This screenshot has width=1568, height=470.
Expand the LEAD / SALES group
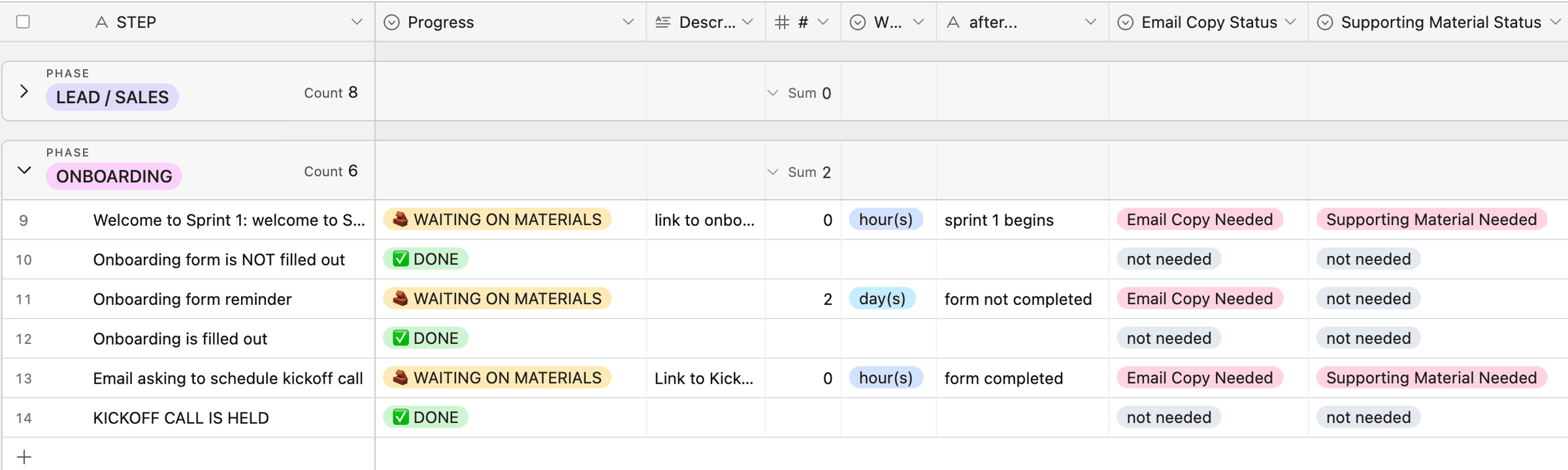[24, 91]
